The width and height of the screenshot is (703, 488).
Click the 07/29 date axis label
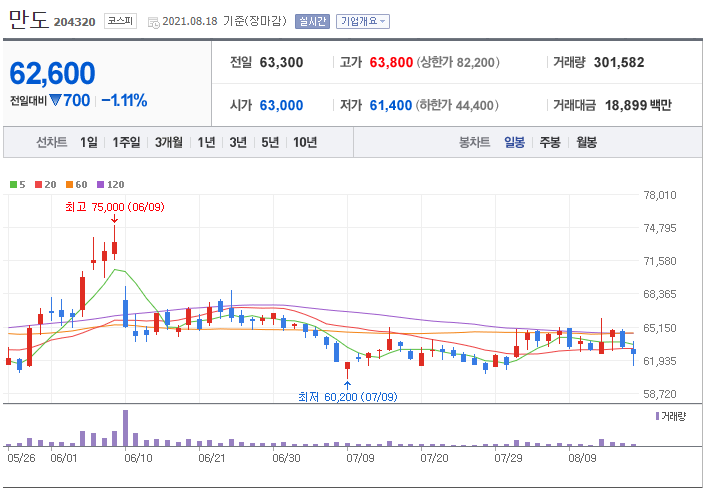coord(508,459)
